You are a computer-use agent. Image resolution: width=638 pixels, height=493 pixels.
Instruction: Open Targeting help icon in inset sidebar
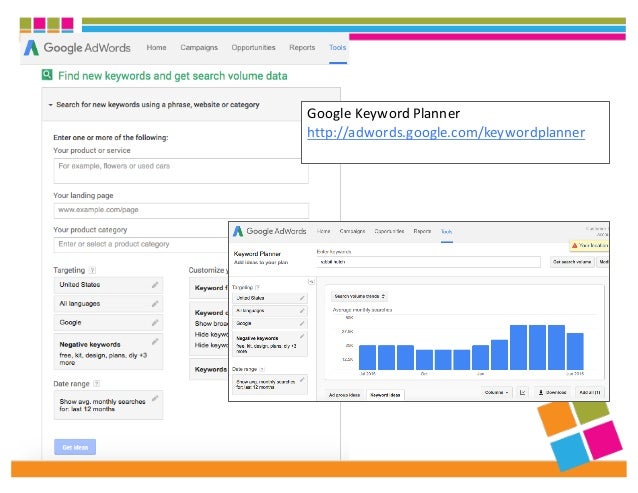point(257,287)
